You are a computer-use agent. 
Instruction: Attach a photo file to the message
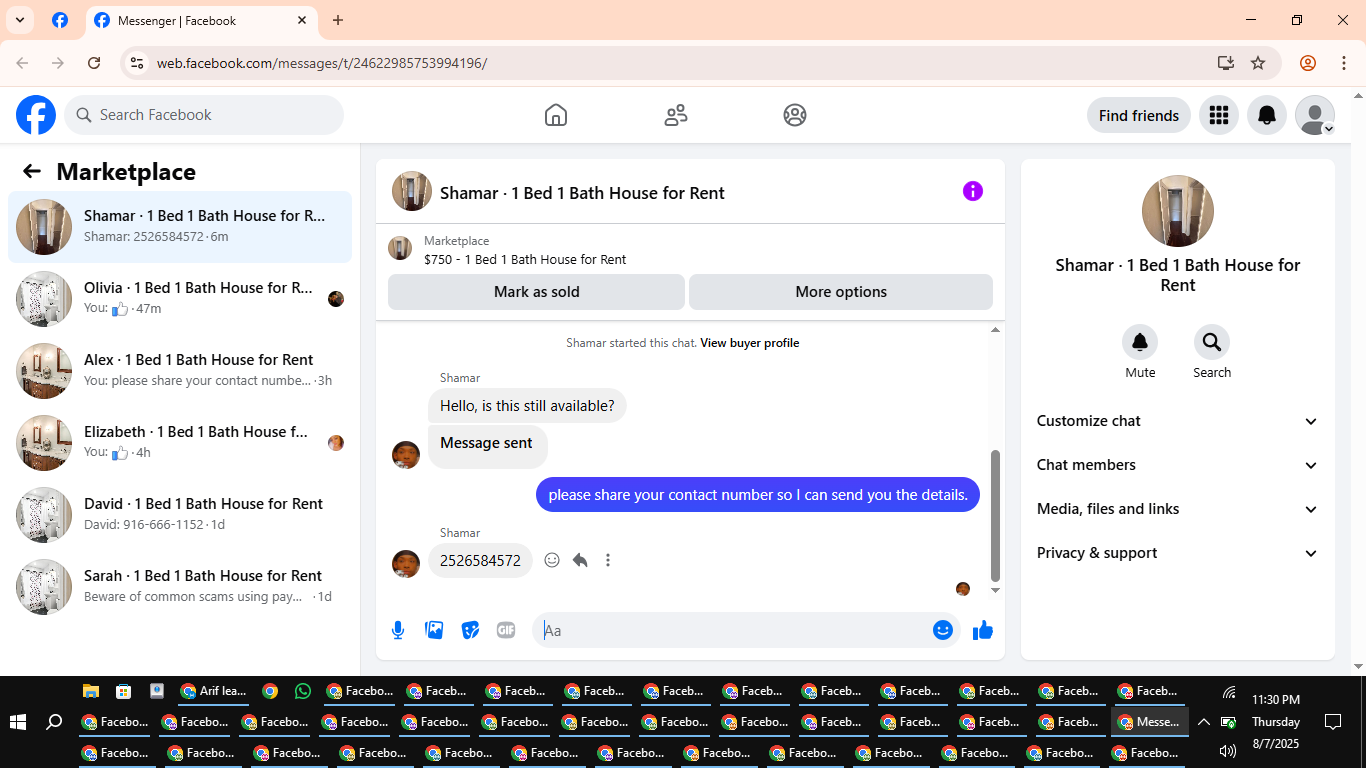434,630
